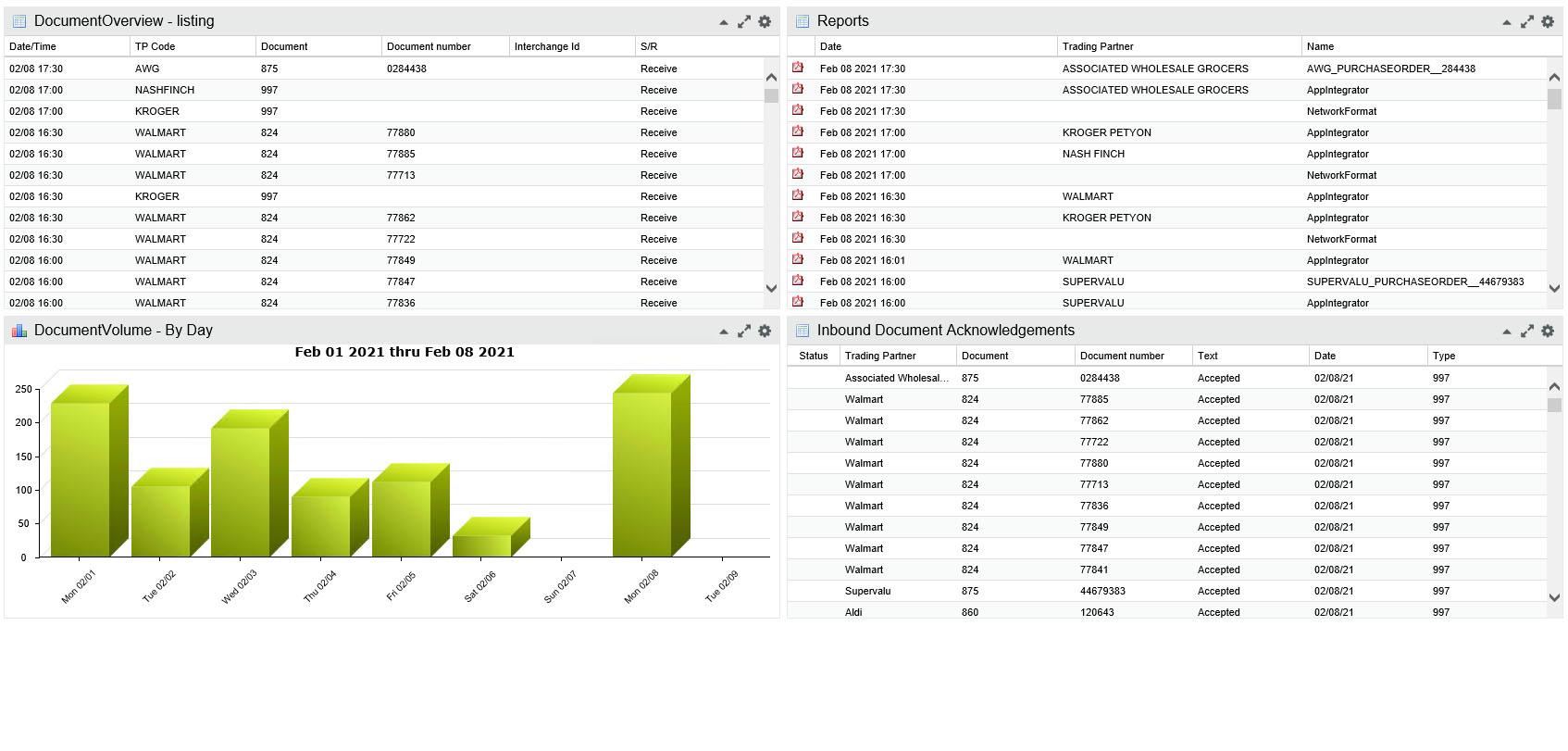Open PDF icon for 16:30 WALMART report
The image size is (1568, 751).
coord(798,195)
